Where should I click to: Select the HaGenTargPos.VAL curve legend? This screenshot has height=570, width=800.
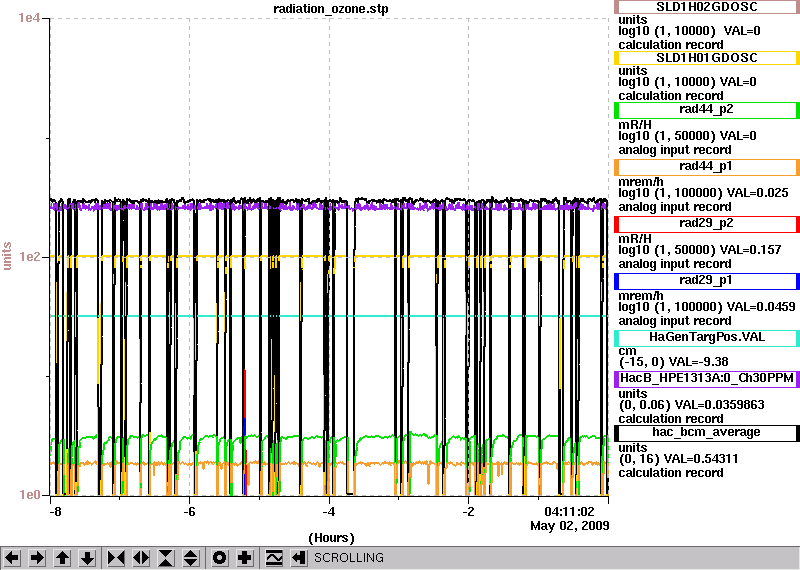(x=707, y=337)
